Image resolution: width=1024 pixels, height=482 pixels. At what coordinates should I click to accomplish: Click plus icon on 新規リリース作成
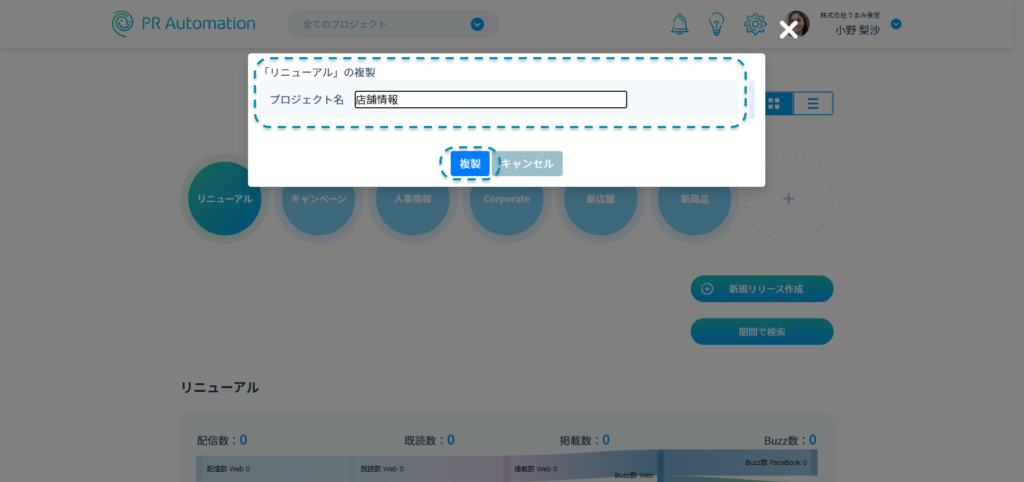click(707, 289)
